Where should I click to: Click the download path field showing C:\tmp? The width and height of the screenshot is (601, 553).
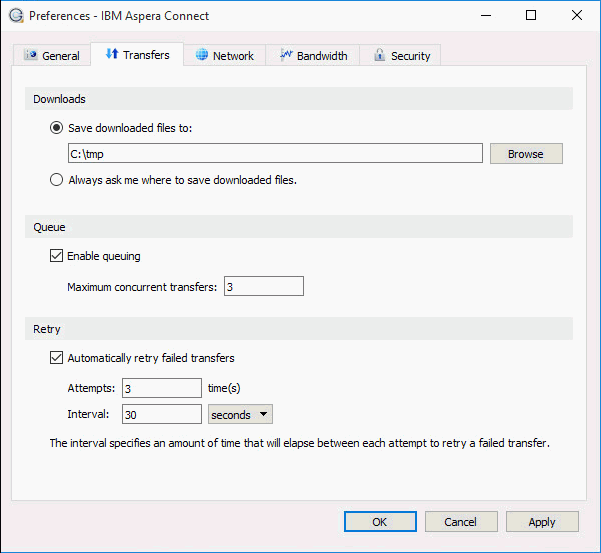[275, 154]
